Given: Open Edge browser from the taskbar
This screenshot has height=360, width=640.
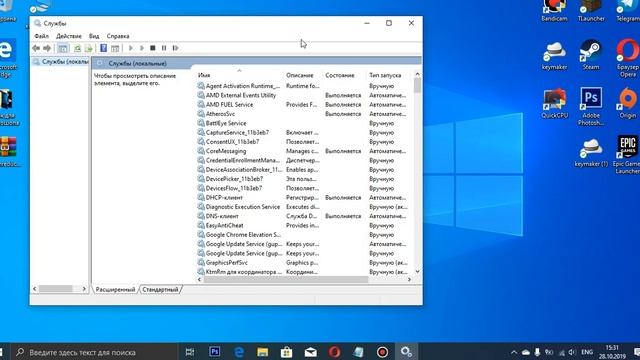Looking at the screenshot, I should (x=239, y=352).
